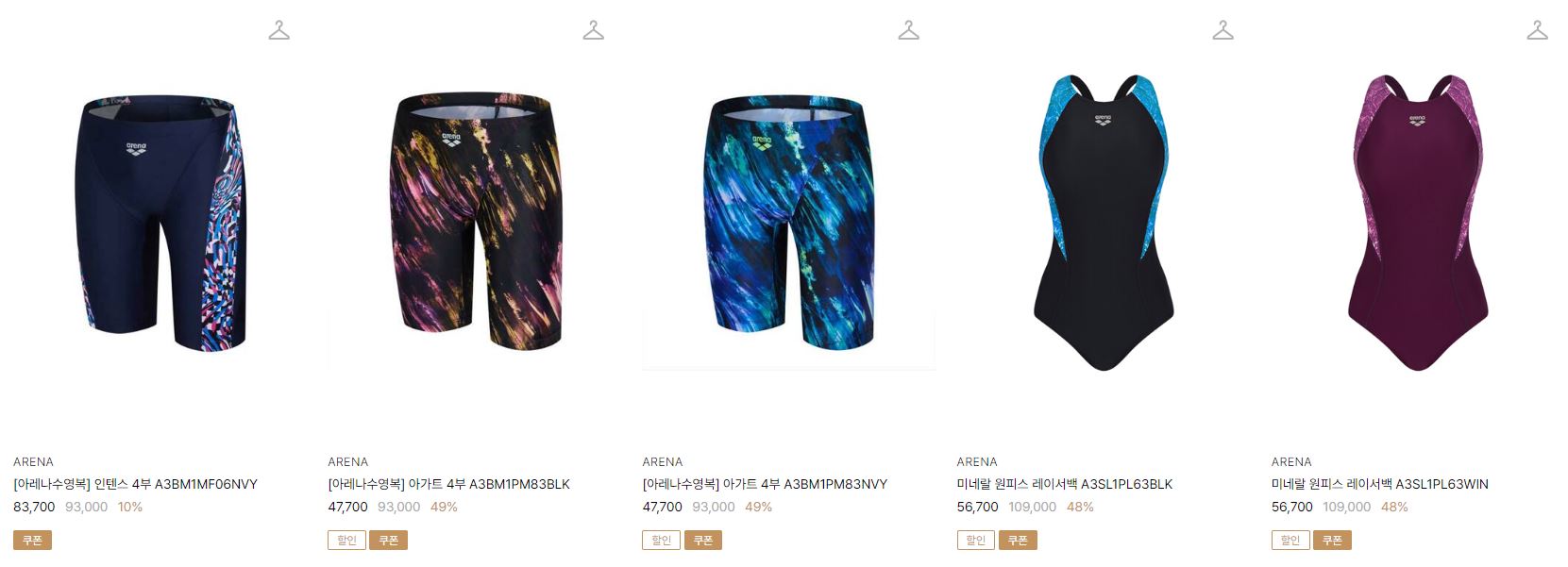Click hanger icon above blue Agate jammer
This screenshot has width=1568, height=567.
pyautogui.click(x=908, y=30)
